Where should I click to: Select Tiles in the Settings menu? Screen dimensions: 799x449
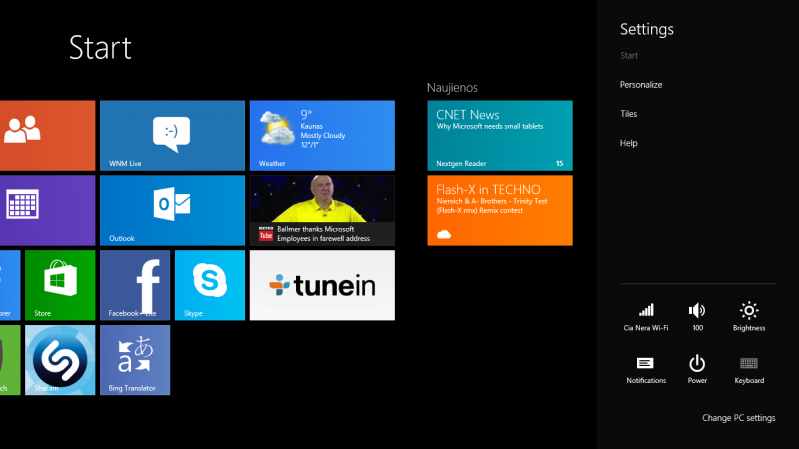coord(628,114)
